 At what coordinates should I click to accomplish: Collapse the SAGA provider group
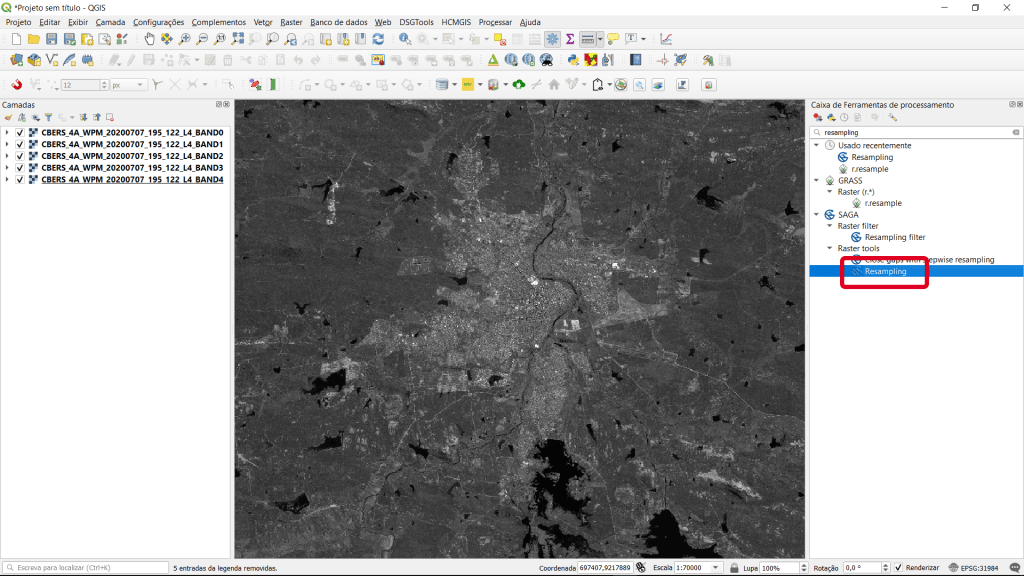click(x=816, y=214)
